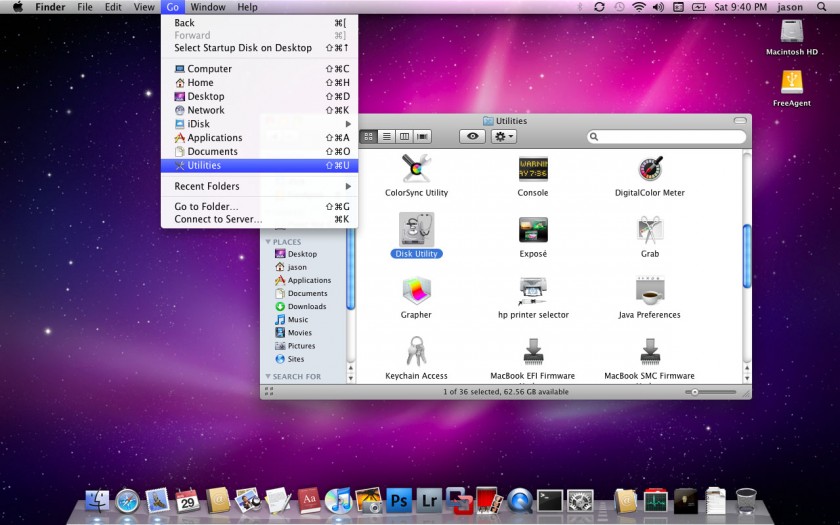Switch Finder window to list view

point(386,137)
